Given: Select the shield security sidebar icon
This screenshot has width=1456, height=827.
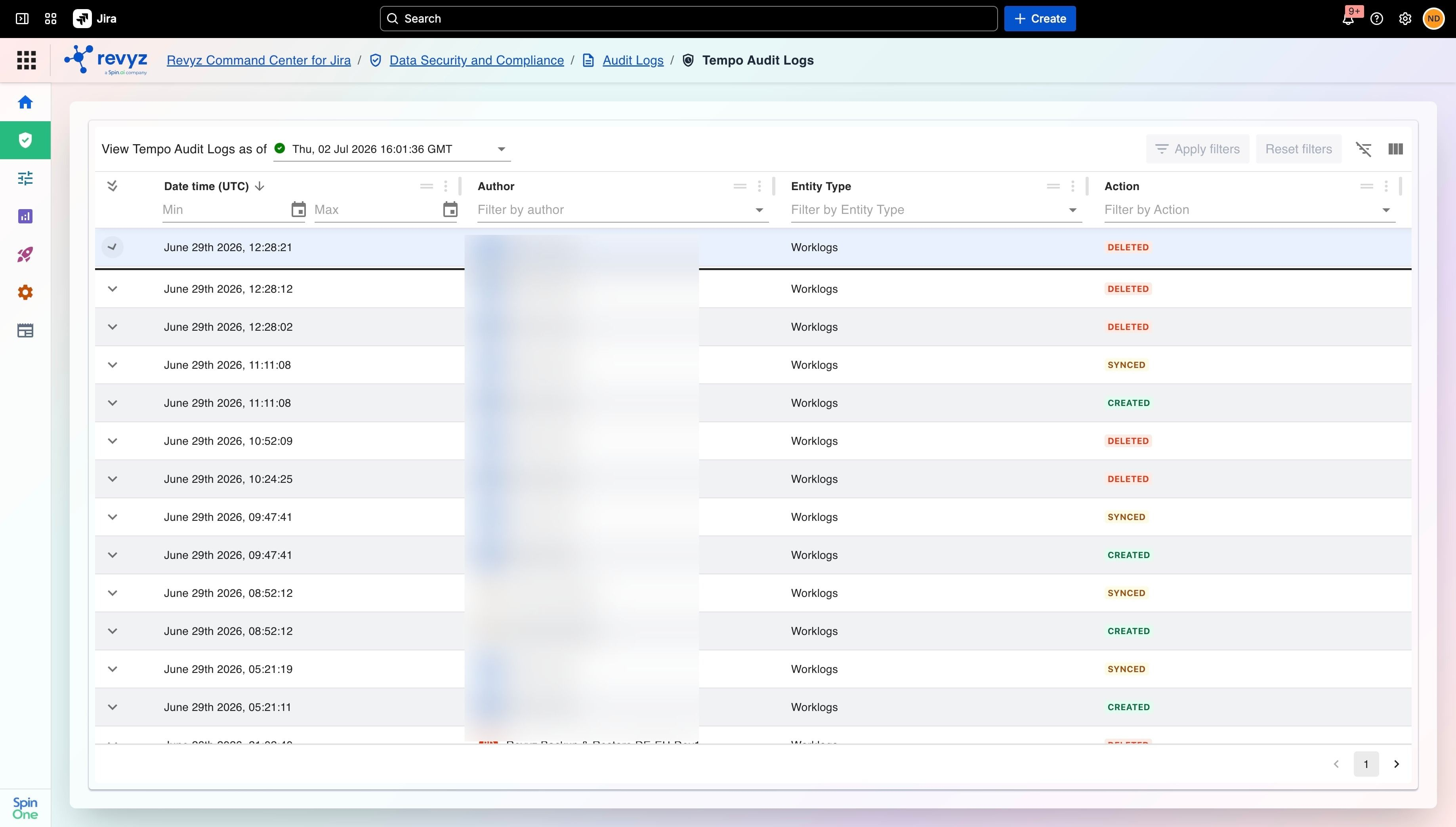Looking at the screenshot, I should coord(25,140).
